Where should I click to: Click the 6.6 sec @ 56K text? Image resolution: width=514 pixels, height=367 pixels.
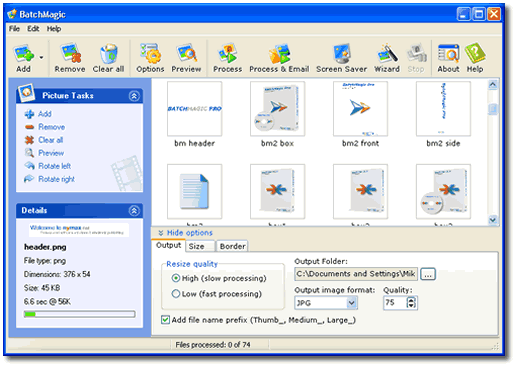47,302
